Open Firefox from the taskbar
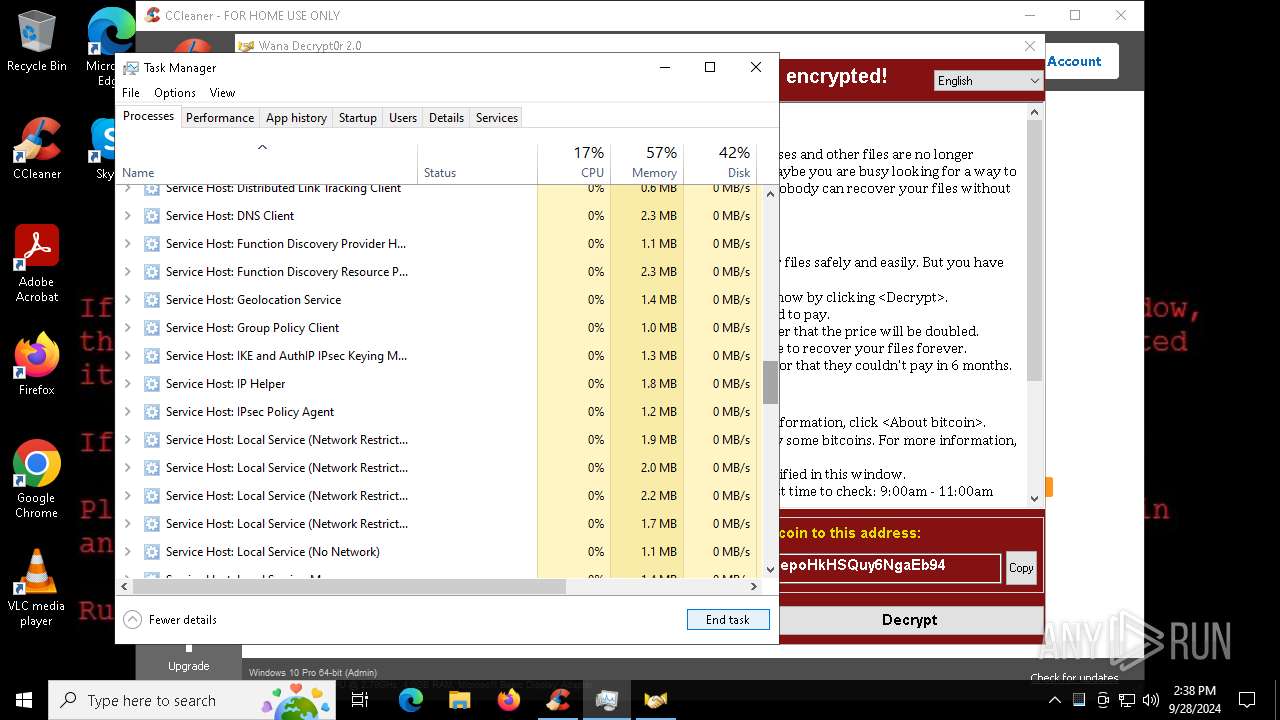The height and width of the screenshot is (720, 1280). click(x=508, y=700)
